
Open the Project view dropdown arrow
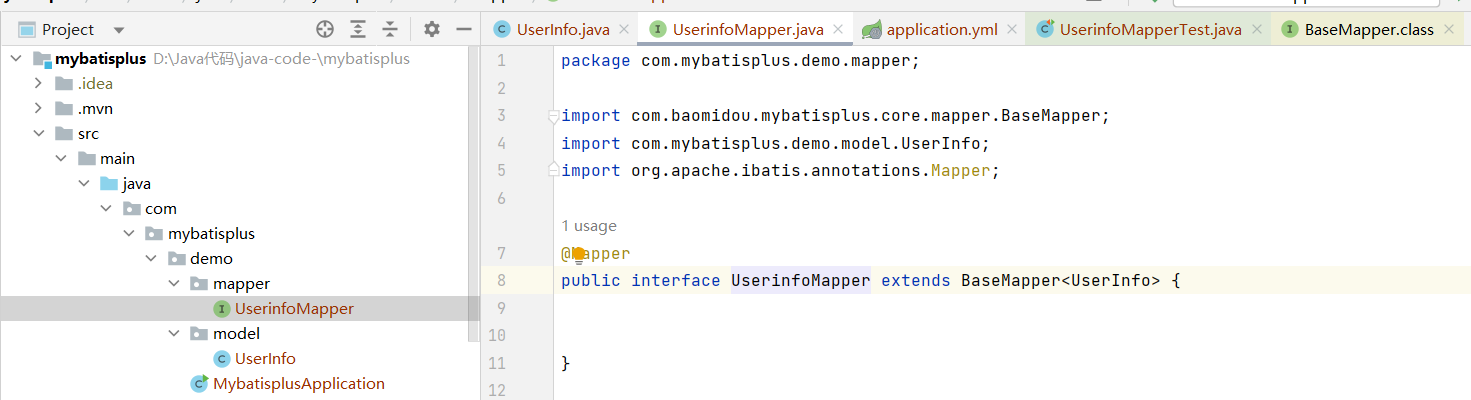119,30
